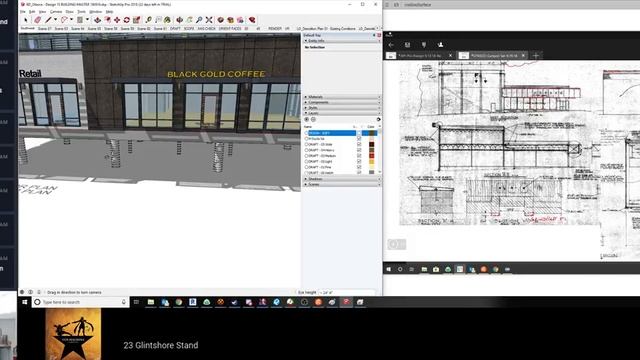Viewport: 640px width, 360px height.
Task: Switch to Scene 07 tab
Action: coord(45,29)
